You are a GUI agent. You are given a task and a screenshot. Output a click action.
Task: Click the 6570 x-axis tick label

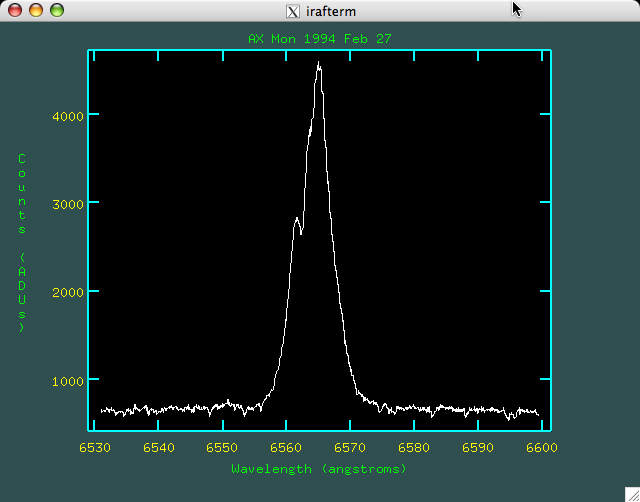[350, 448]
